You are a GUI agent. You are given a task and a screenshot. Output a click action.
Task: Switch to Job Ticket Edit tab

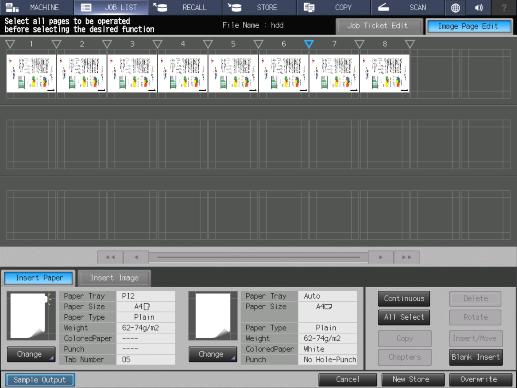[x=378, y=26]
